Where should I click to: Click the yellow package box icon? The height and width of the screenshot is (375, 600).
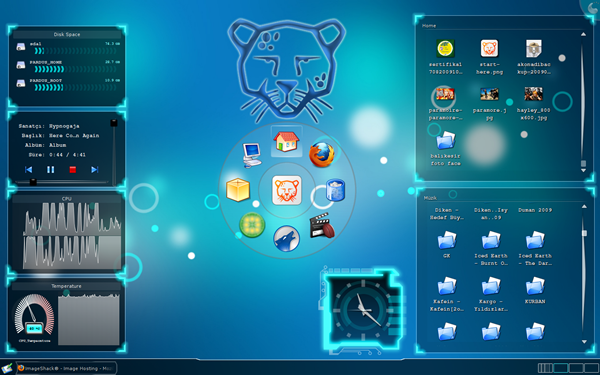coord(238,190)
